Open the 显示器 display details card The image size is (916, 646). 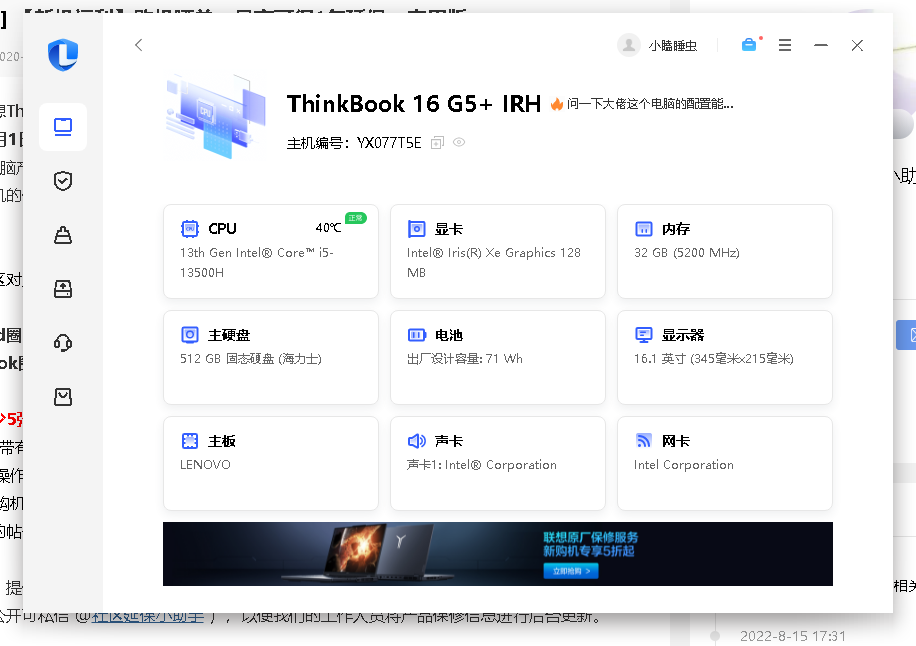(724, 357)
